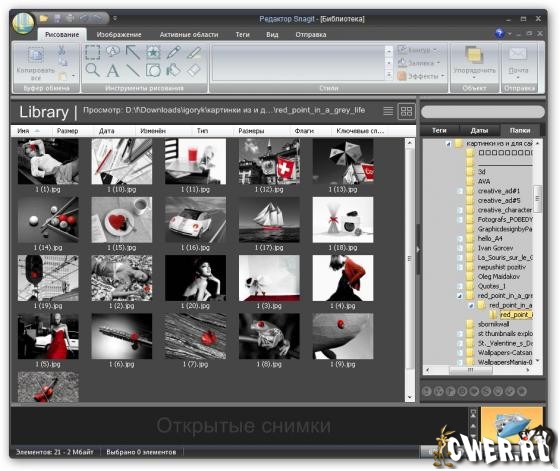Click the Help question mark icon
The image size is (560, 471).
[x=499, y=34]
